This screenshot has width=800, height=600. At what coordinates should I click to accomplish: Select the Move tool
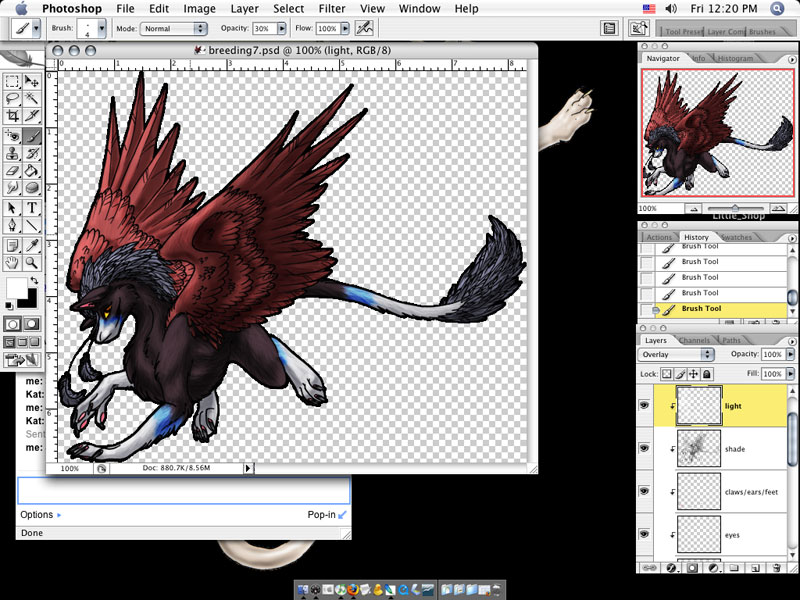pyautogui.click(x=32, y=82)
